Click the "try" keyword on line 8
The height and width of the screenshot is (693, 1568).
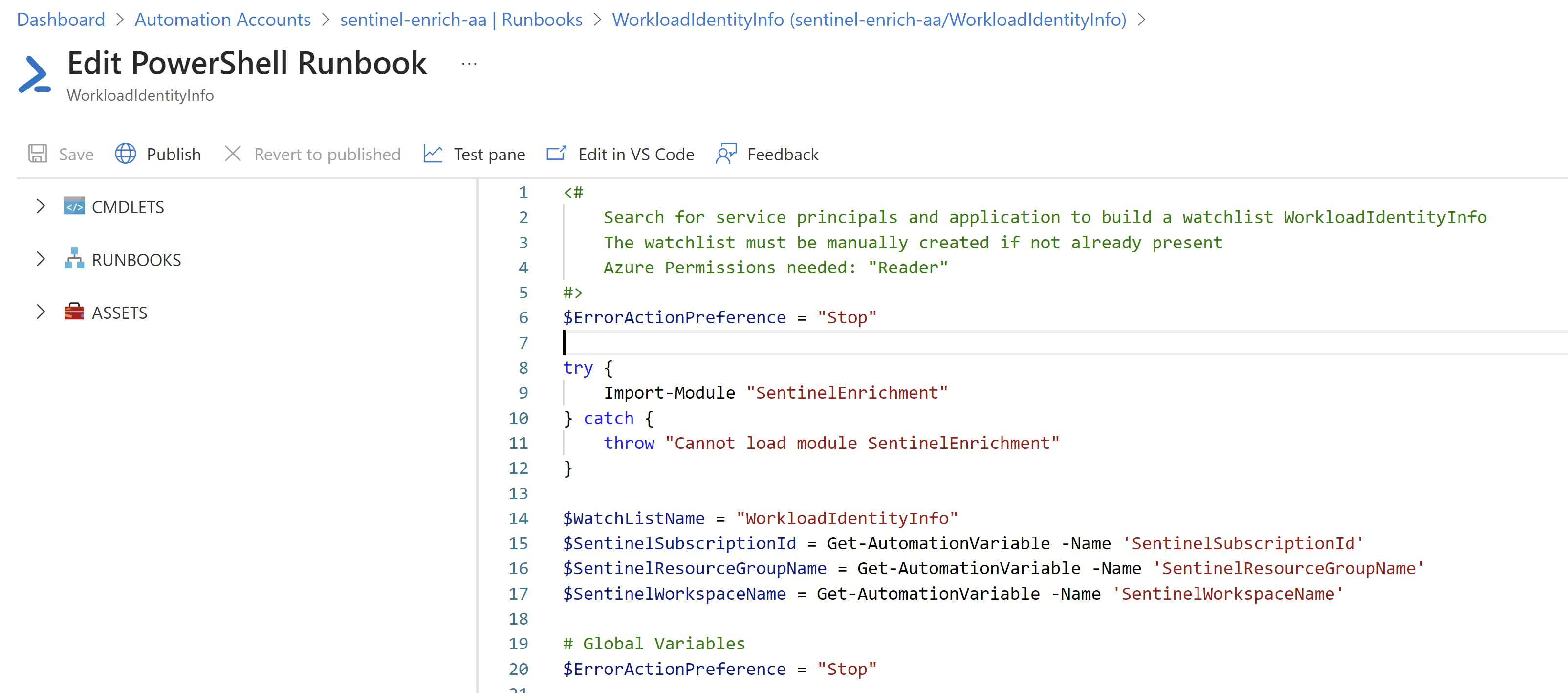578,368
